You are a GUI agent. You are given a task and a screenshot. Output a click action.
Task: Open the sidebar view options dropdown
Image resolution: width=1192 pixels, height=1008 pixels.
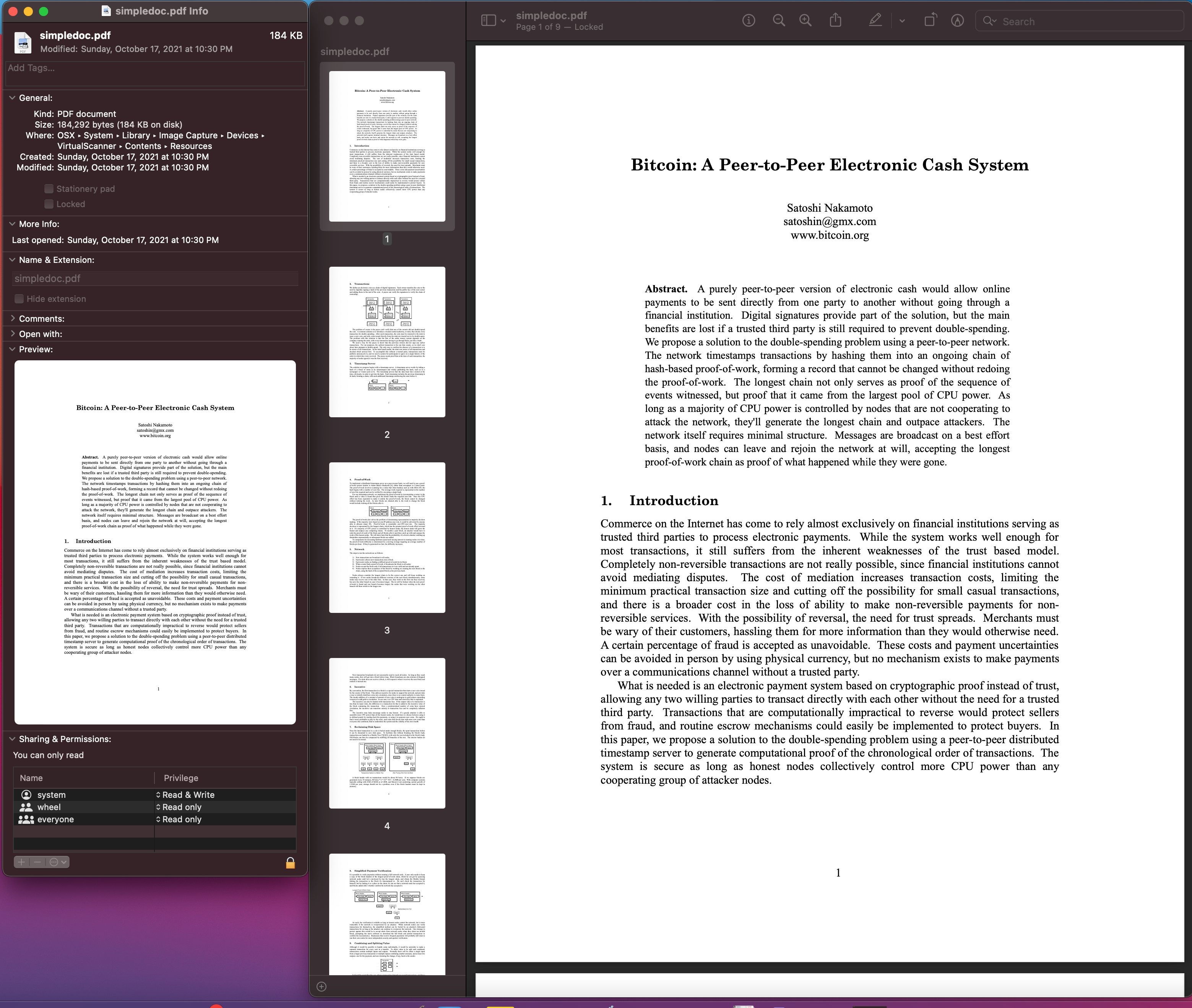pos(494,21)
